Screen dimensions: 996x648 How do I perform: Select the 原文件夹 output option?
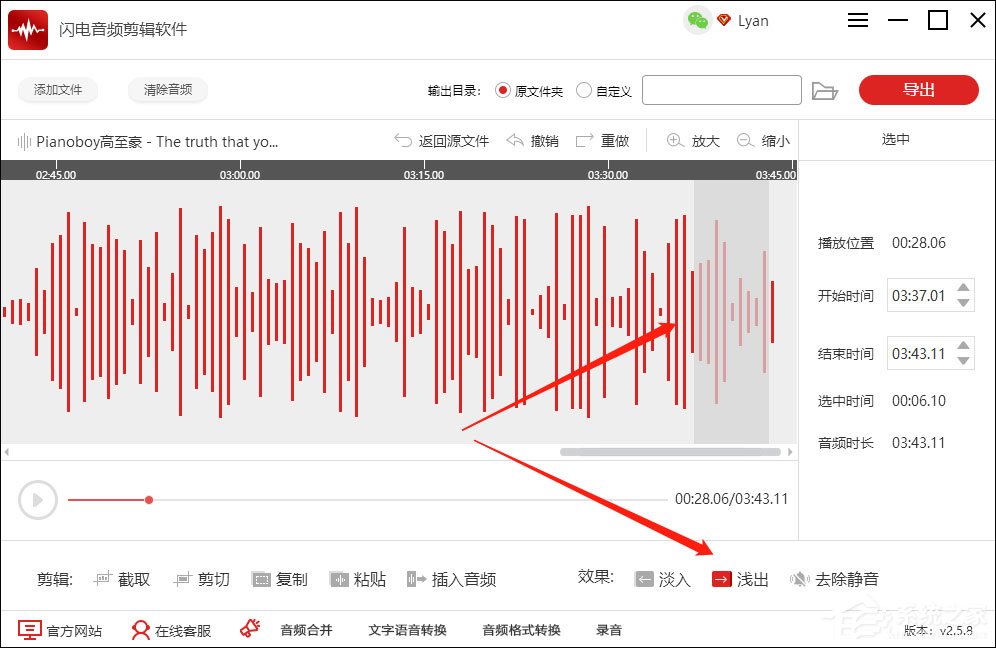(503, 90)
